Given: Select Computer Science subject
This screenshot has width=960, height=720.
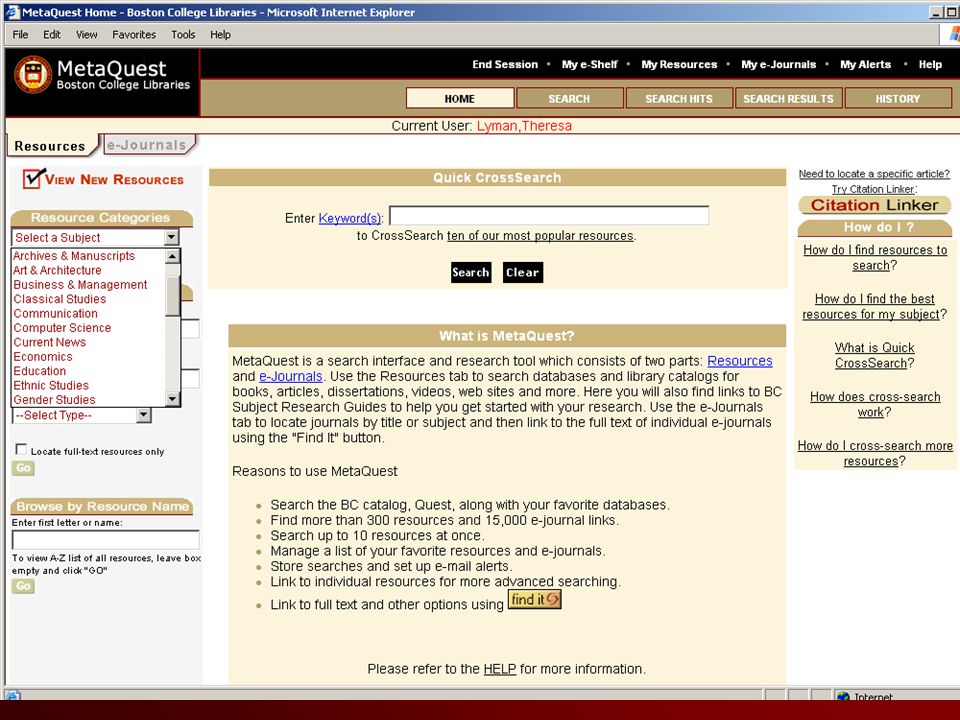Looking at the screenshot, I should [x=62, y=328].
